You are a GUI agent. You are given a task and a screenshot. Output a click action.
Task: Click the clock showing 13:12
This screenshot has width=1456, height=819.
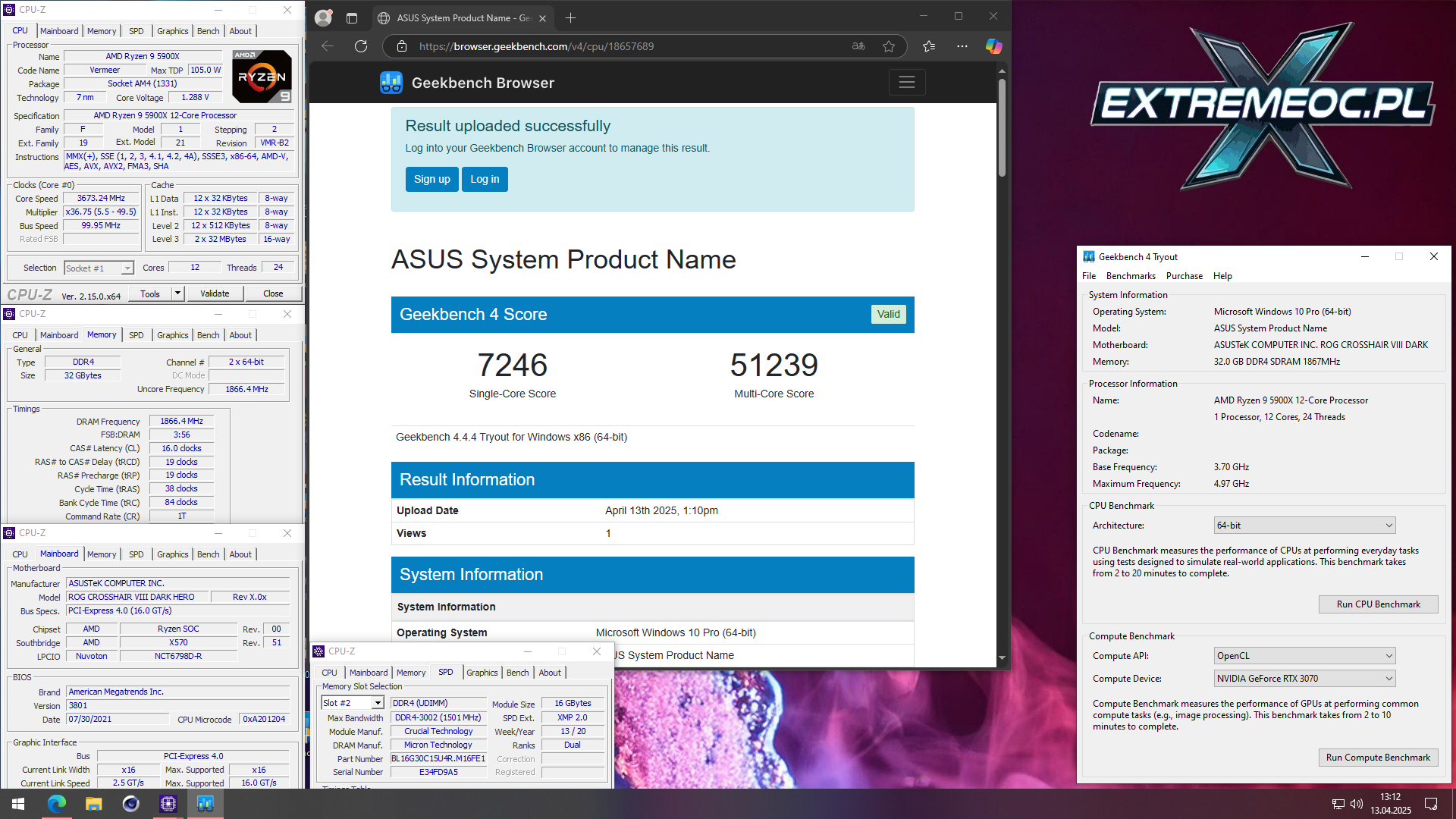pos(1390,797)
